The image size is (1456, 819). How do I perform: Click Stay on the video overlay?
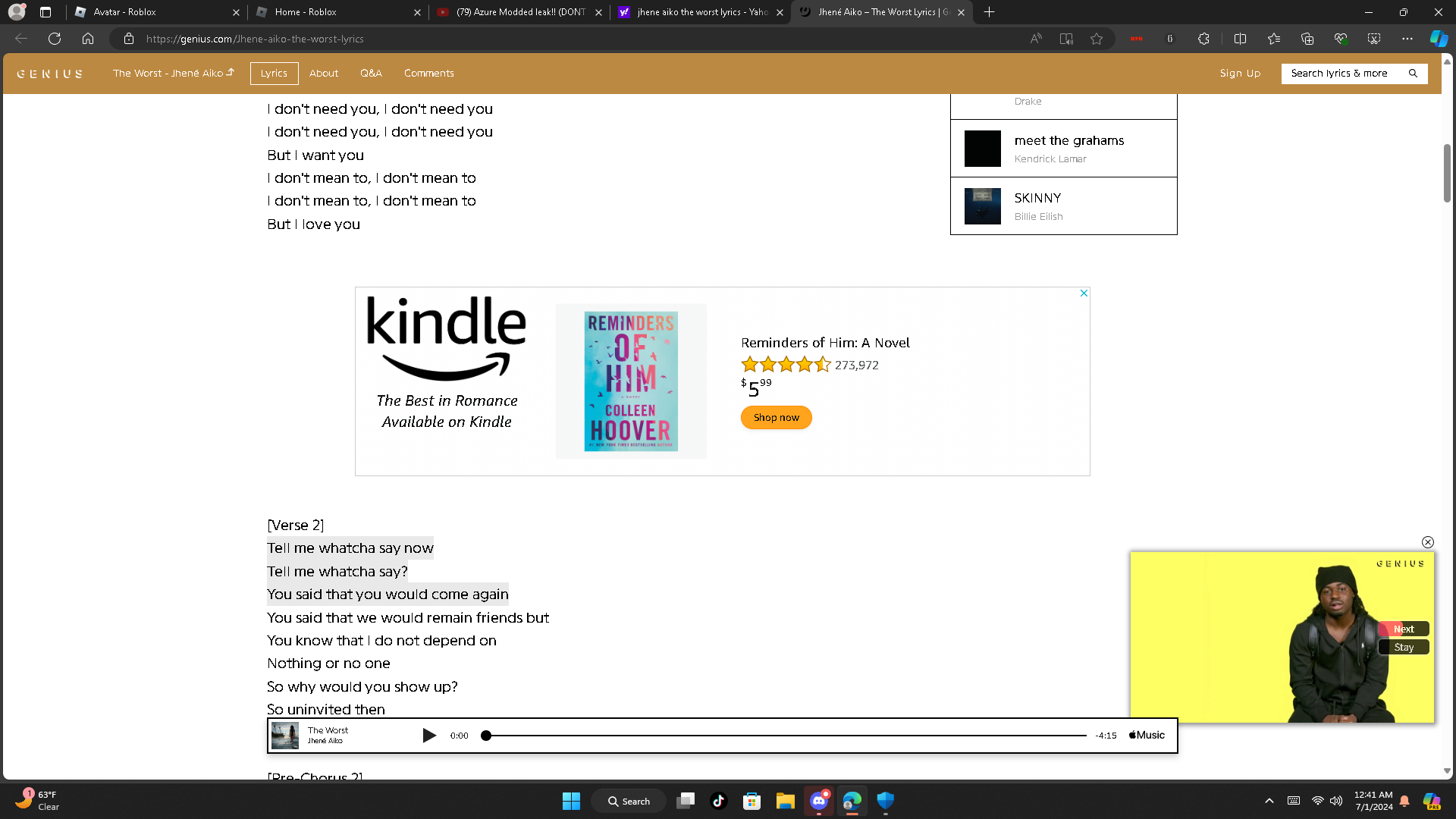pyautogui.click(x=1404, y=648)
